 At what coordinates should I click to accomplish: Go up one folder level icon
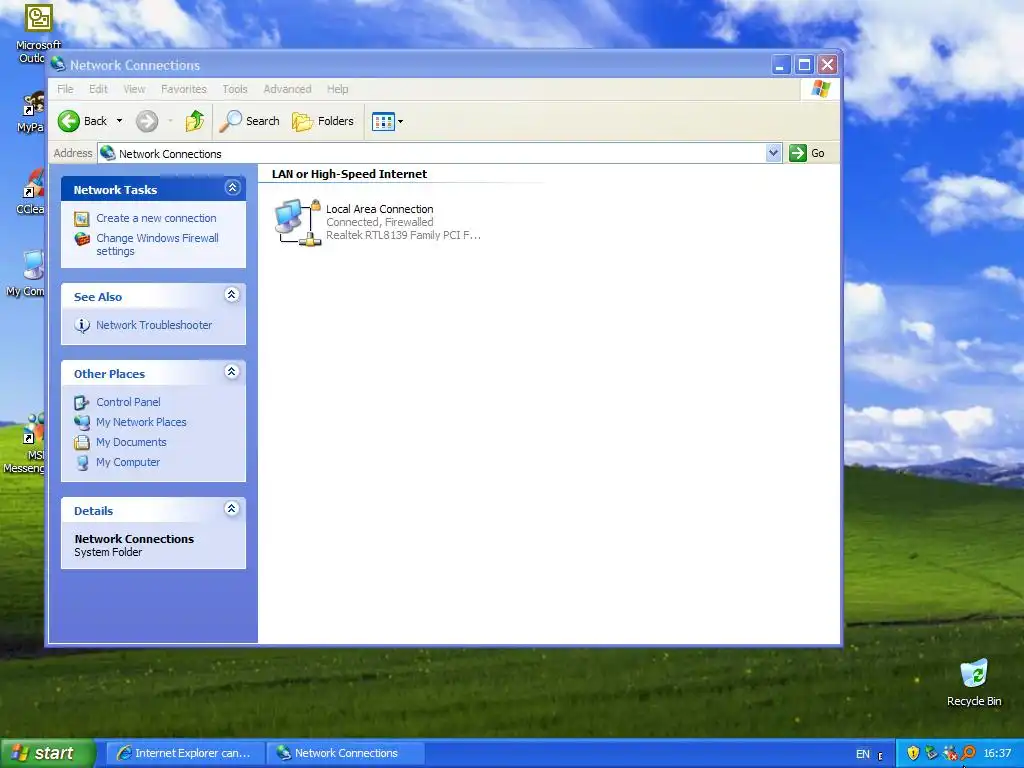(195, 121)
